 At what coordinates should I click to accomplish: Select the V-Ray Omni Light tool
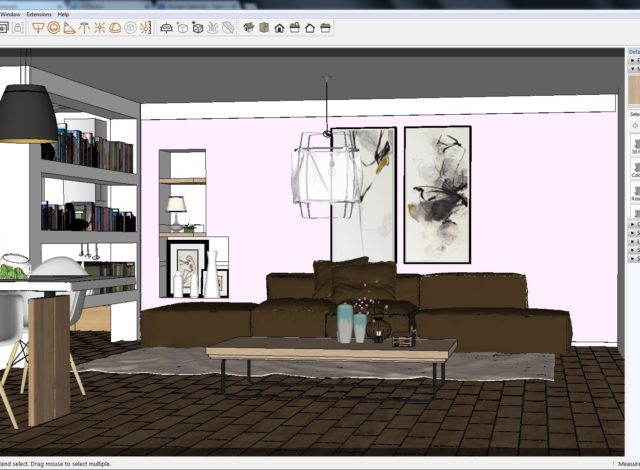pyautogui.click(x=100, y=28)
